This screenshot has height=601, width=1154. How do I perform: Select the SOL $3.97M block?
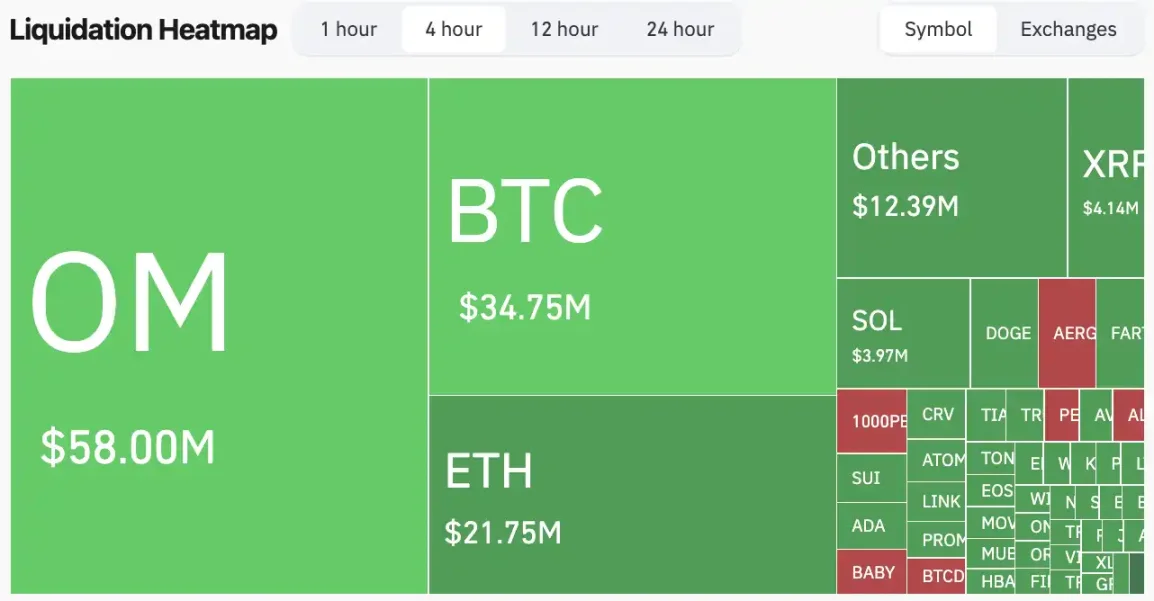coord(903,333)
